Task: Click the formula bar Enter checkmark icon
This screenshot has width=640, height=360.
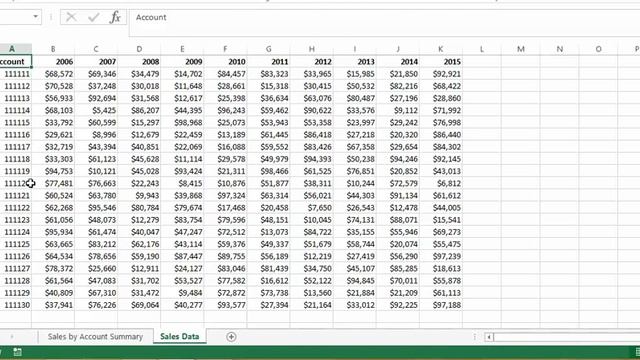Action: pyautogui.click(x=93, y=17)
